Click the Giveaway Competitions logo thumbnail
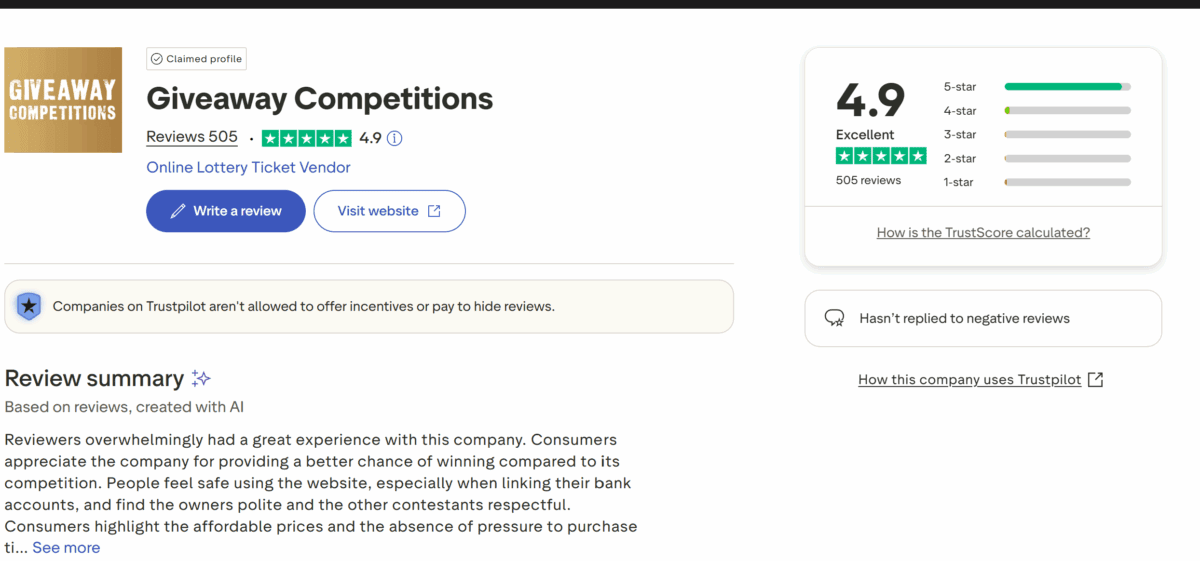Image resolution: width=1200 pixels, height=561 pixels. pyautogui.click(x=63, y=100)
